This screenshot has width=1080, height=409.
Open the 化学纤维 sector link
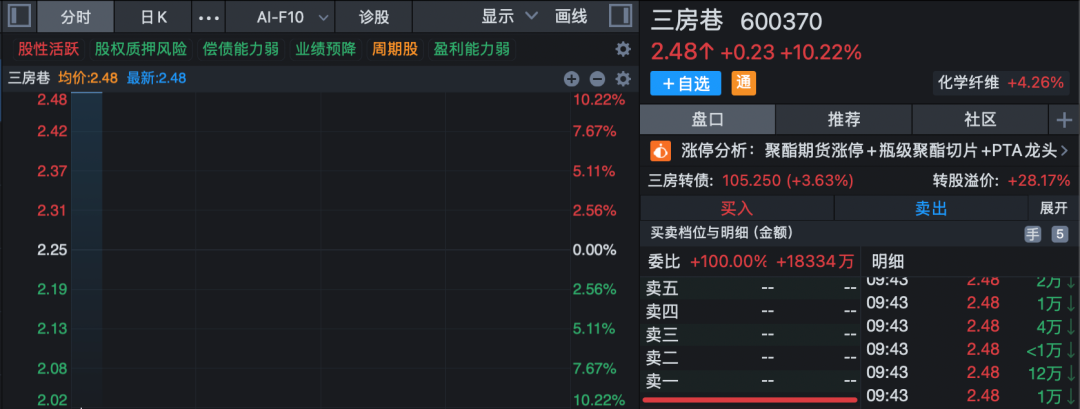click(x=968, y=83)
